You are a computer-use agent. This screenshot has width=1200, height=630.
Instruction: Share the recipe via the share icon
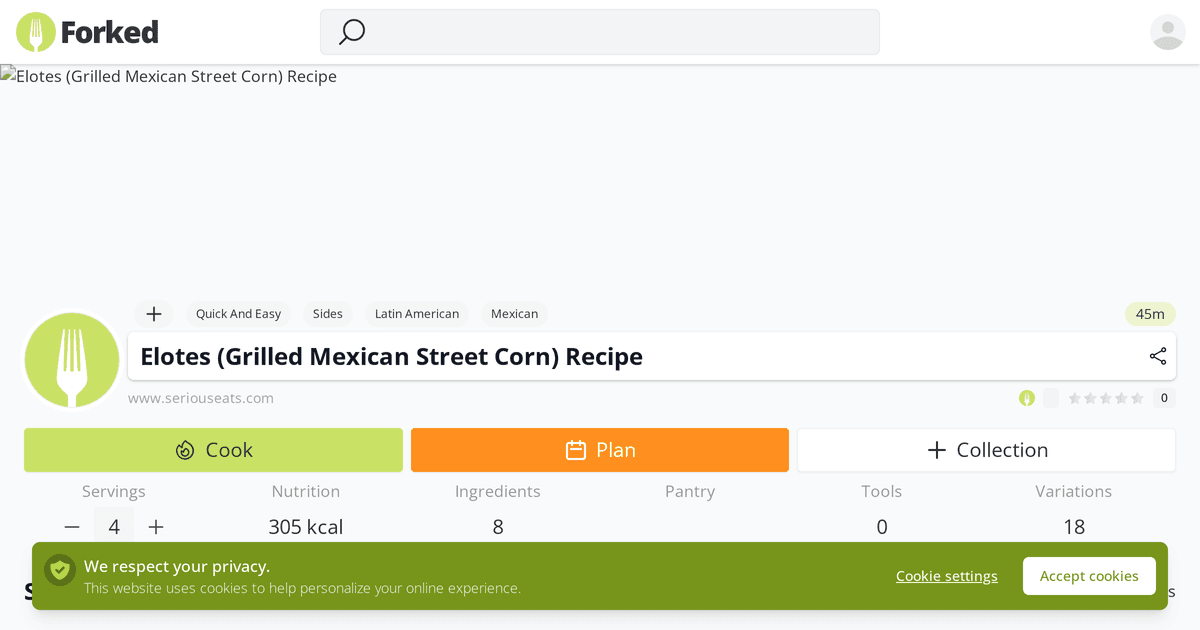click(x=1157, y=355)
